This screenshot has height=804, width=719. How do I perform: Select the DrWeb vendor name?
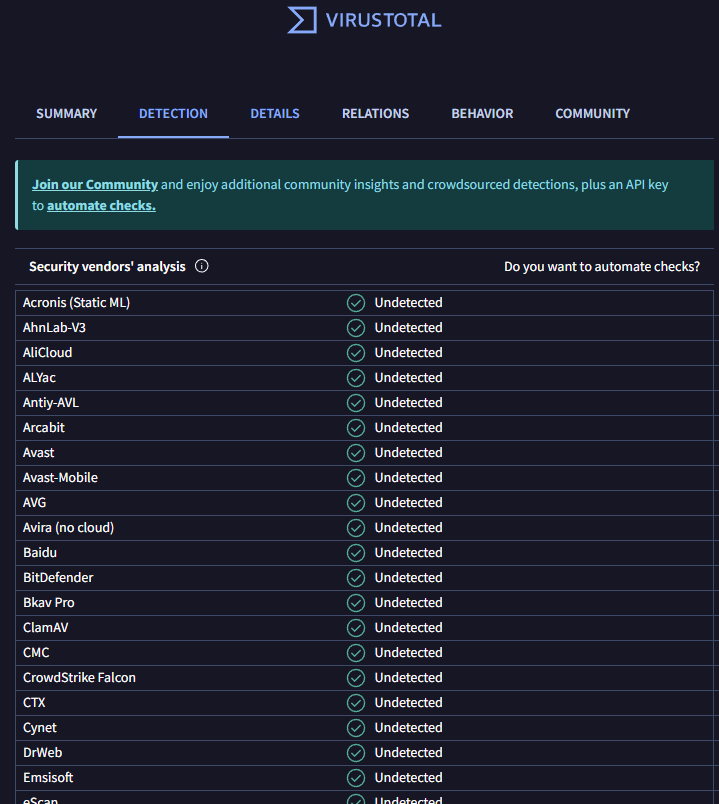(43, 753)
